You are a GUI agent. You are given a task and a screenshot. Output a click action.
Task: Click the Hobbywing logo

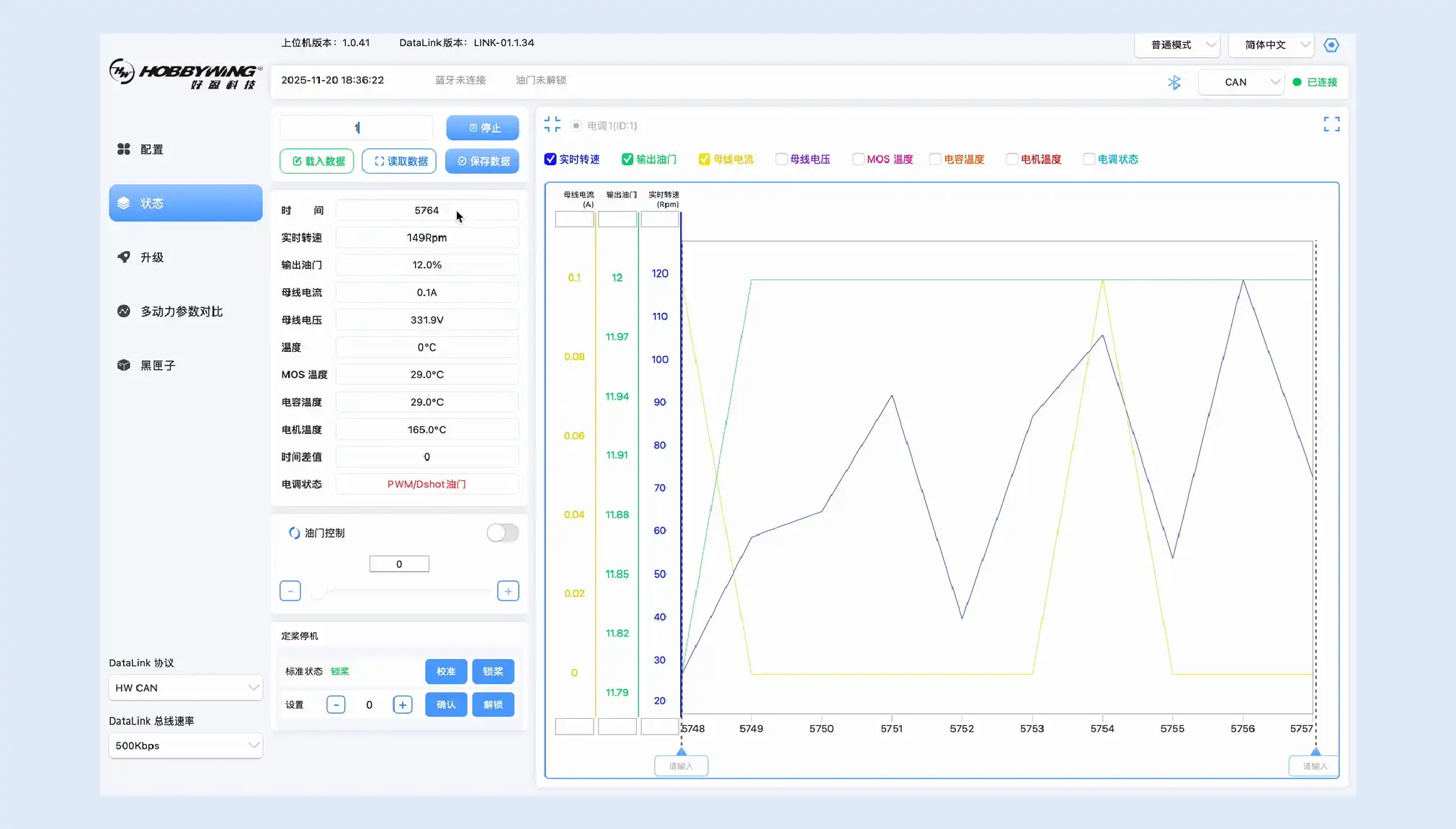185,74
